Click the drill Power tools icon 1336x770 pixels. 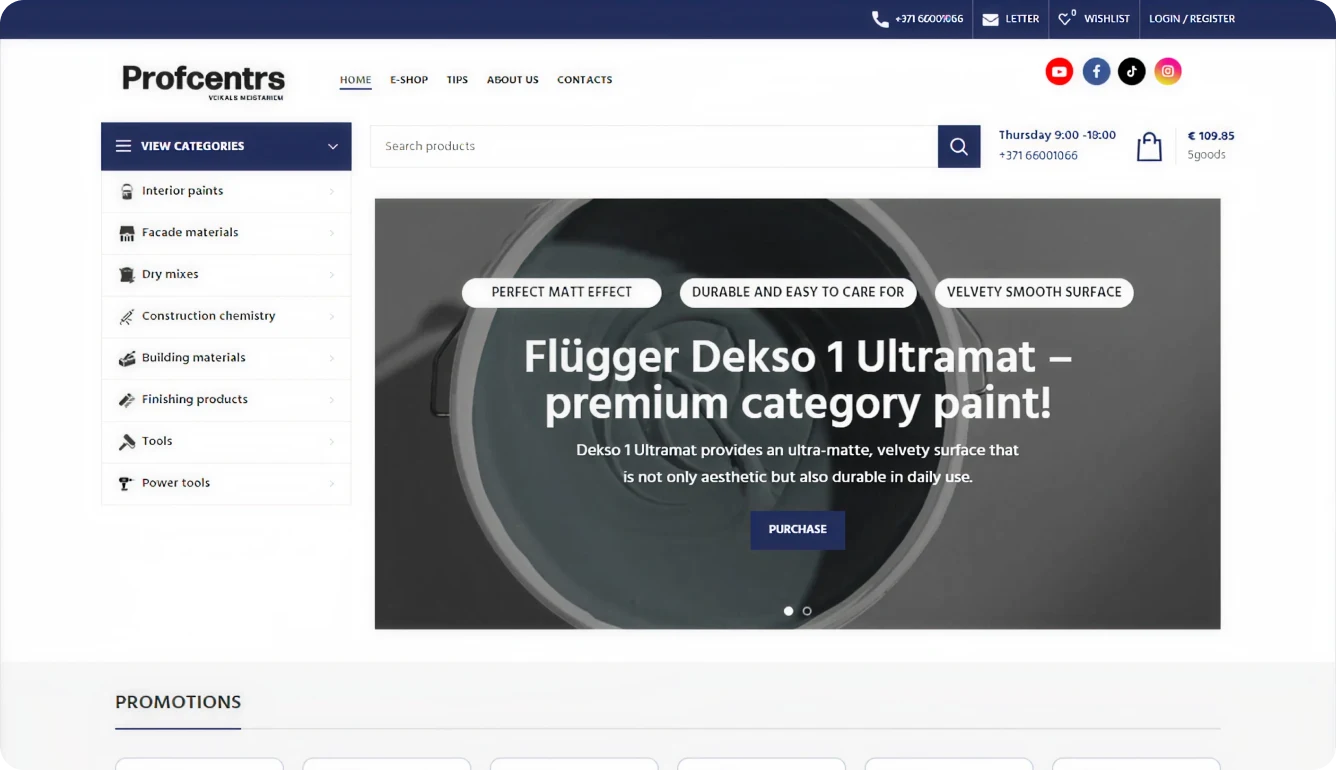pos(127,483)
